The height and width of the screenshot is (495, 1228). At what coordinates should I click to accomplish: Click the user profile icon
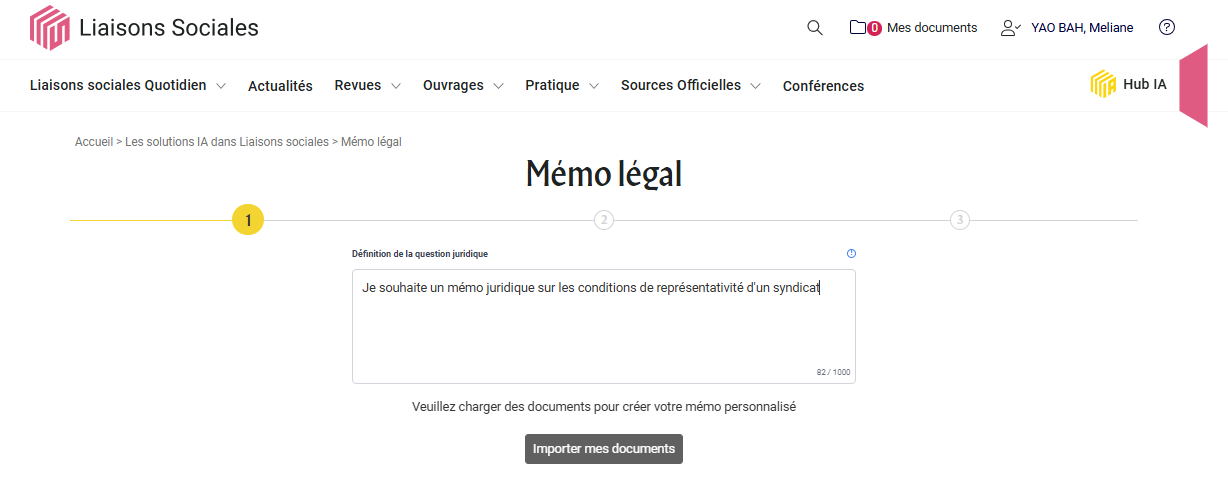click(x=1010, y=28)
